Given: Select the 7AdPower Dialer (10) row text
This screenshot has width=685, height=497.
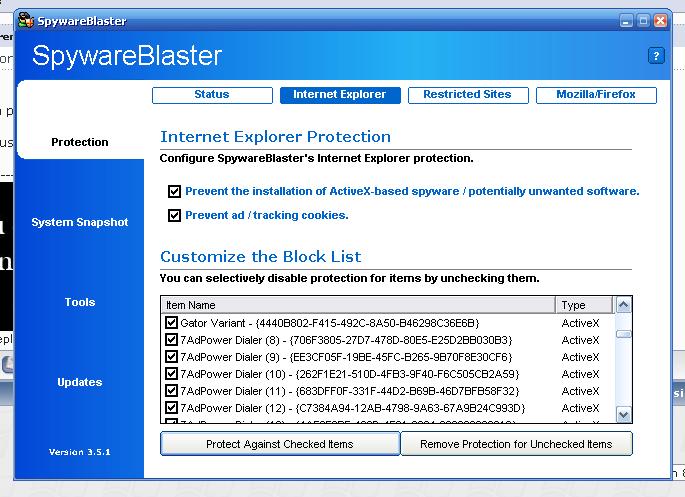Looking at the screenshot, I should pos(349,374).
